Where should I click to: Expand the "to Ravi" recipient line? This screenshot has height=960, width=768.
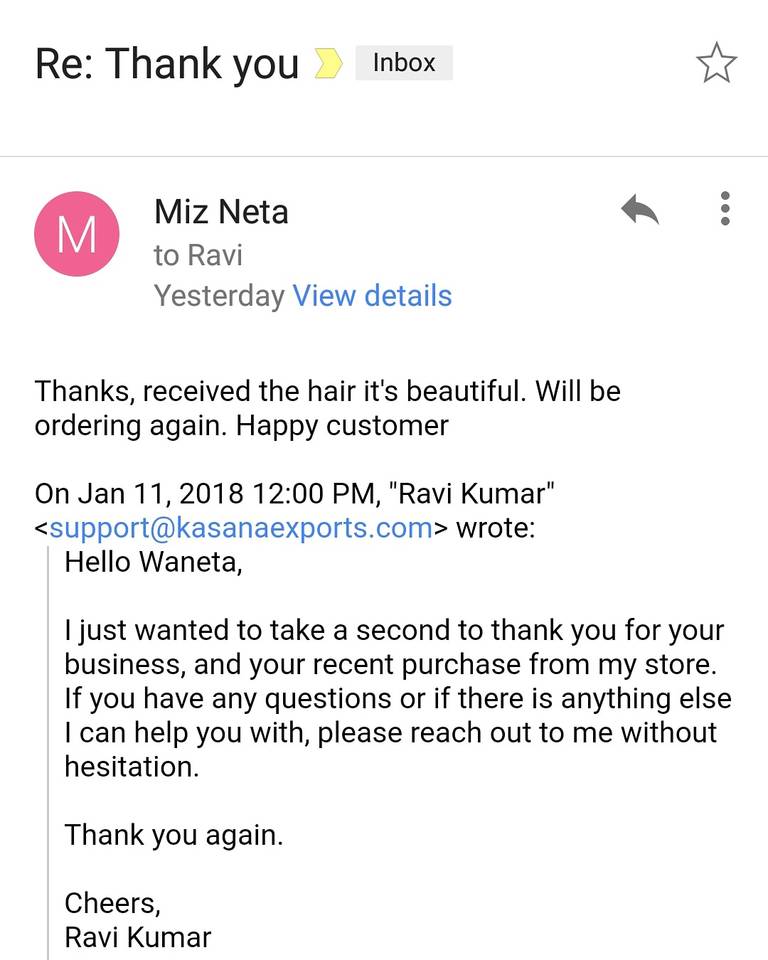198,256
